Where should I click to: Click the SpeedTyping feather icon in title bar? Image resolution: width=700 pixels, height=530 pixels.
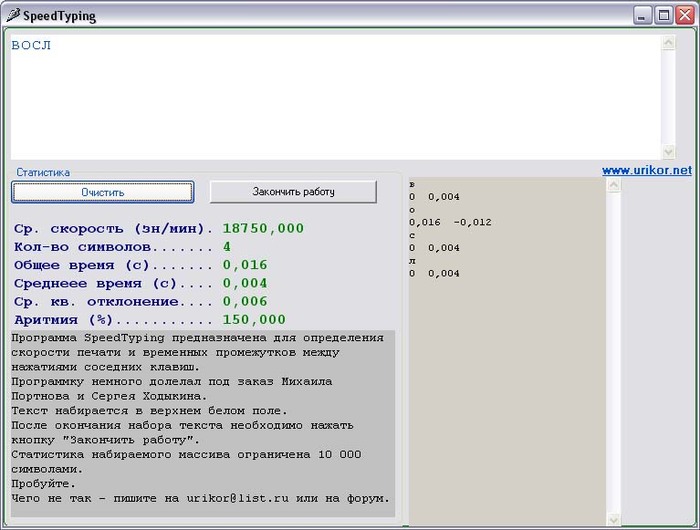pos(13,16)
